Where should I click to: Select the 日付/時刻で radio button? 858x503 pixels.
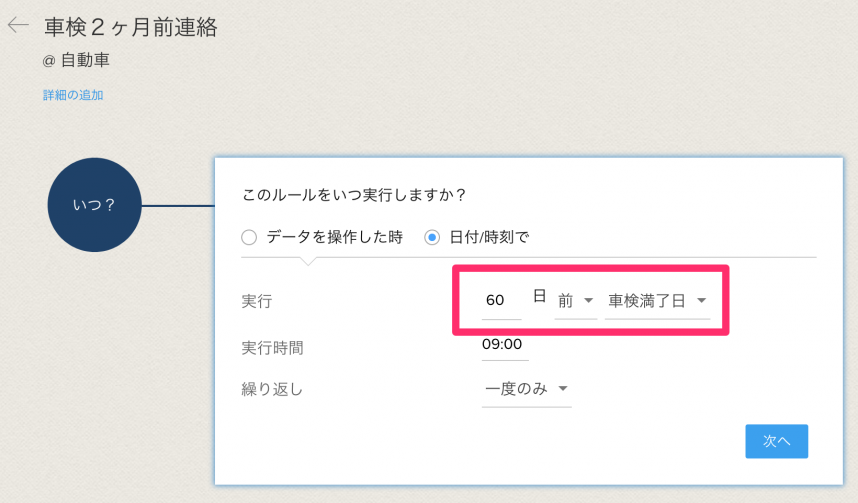pyautogui.click(x=432, y=238)
